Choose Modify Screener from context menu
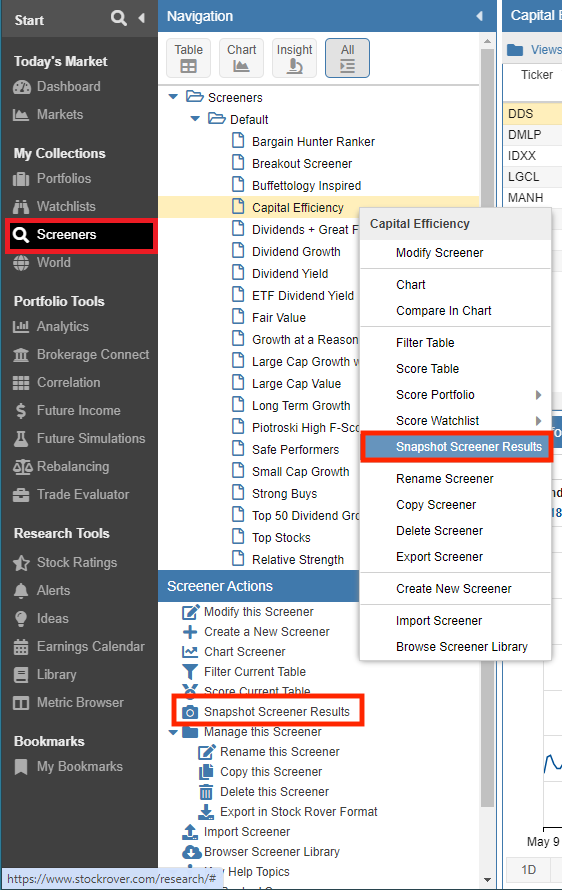The height and width of the screenshot is (890, 562). (439, 253)
